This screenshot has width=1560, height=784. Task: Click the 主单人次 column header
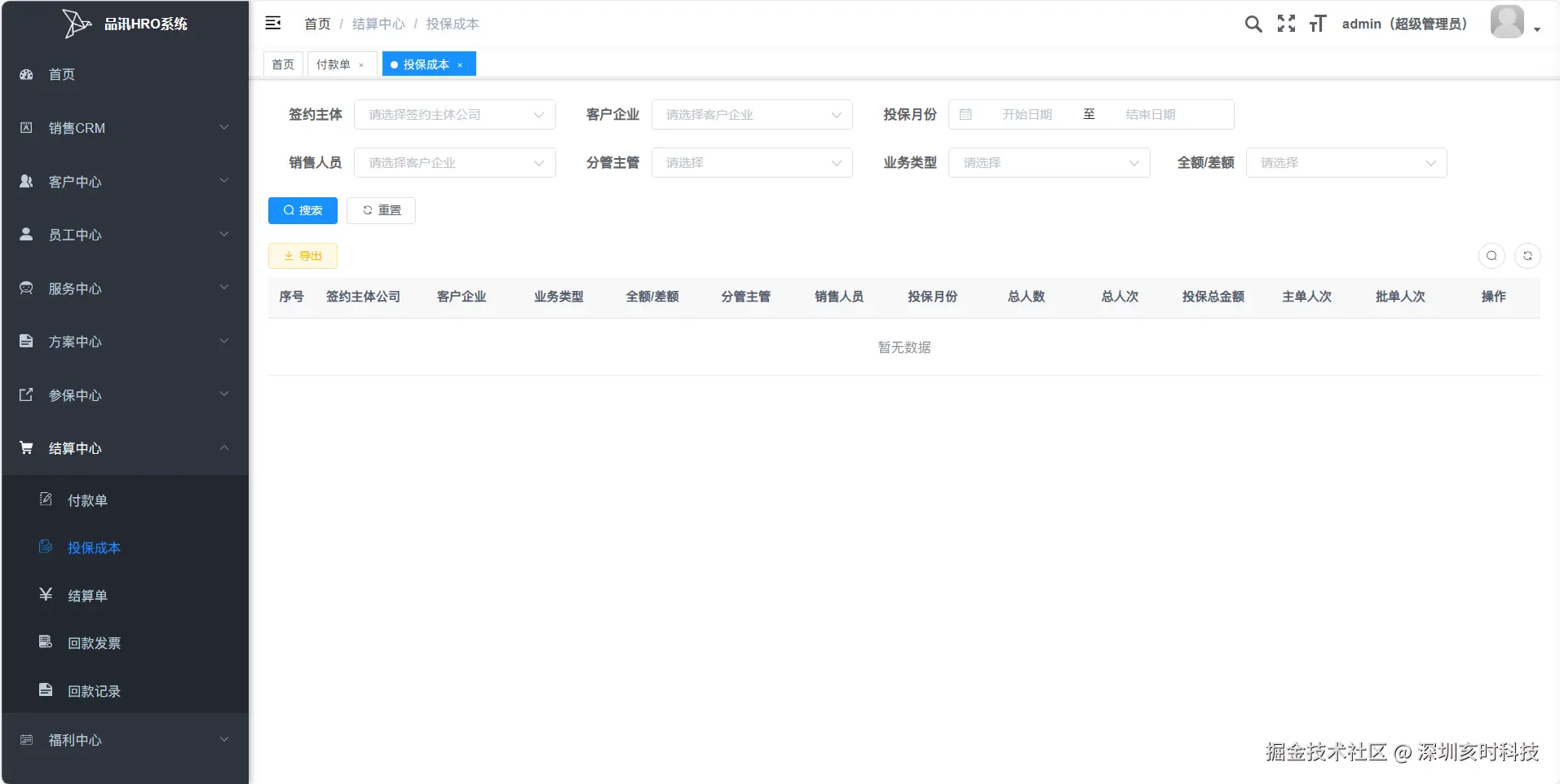pos(1306,297)
